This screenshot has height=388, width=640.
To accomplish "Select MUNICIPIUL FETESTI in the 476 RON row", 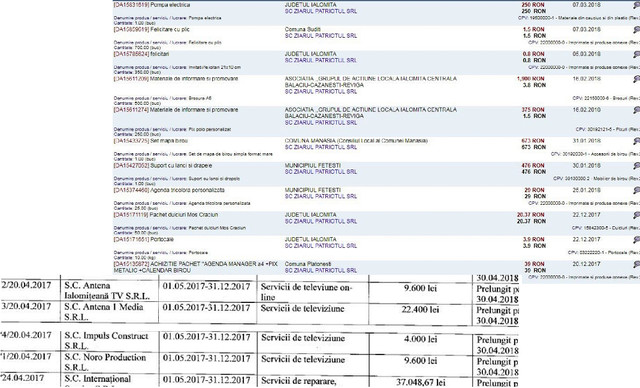I will tap(313, 165).
